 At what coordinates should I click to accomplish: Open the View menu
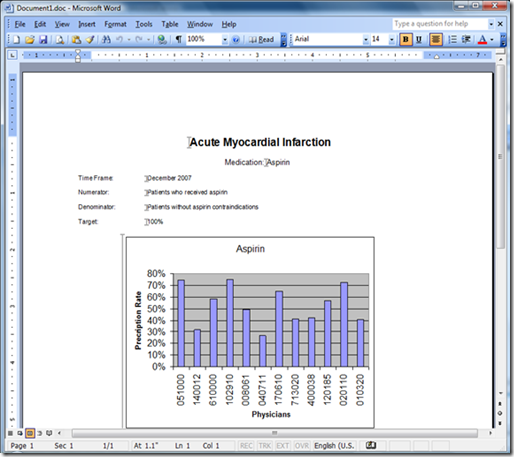pyautogui.click(x=62, y=24)
